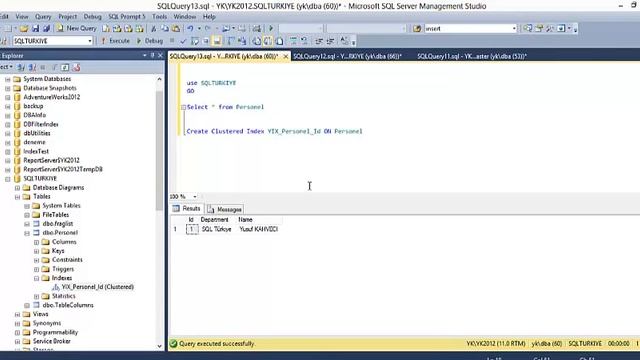Collapse the Indexes folder node
640x360 pixels.
(36, 278)
